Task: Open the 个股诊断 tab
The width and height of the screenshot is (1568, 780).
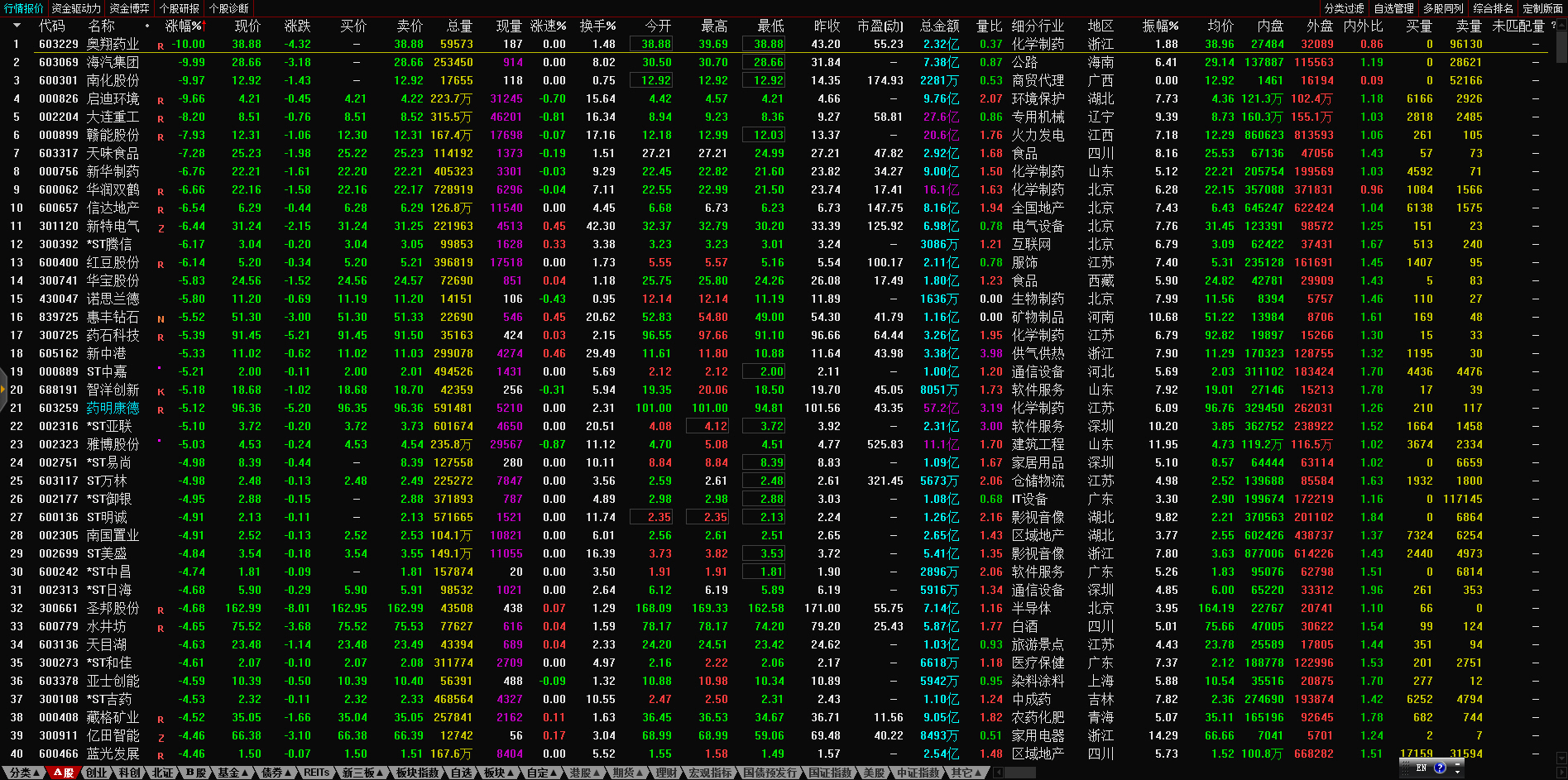Action: pyautogui.click(x=228, y=8)
